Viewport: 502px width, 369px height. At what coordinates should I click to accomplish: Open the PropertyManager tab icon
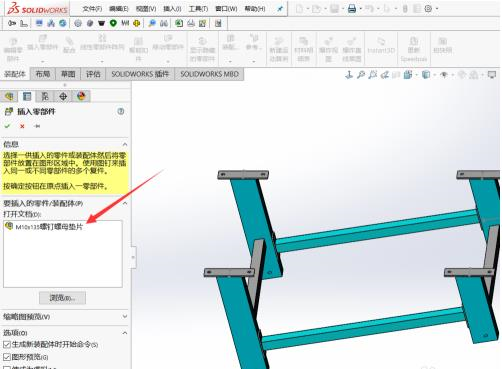pyautogui.click(x=27, y=96)
